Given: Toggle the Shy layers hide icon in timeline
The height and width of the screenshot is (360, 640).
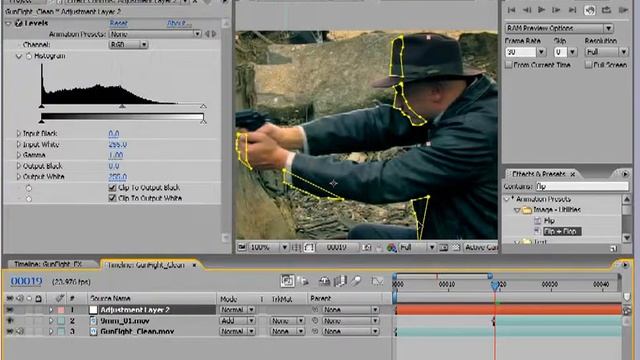Looking at the screenshot, I should pos(324,281).
